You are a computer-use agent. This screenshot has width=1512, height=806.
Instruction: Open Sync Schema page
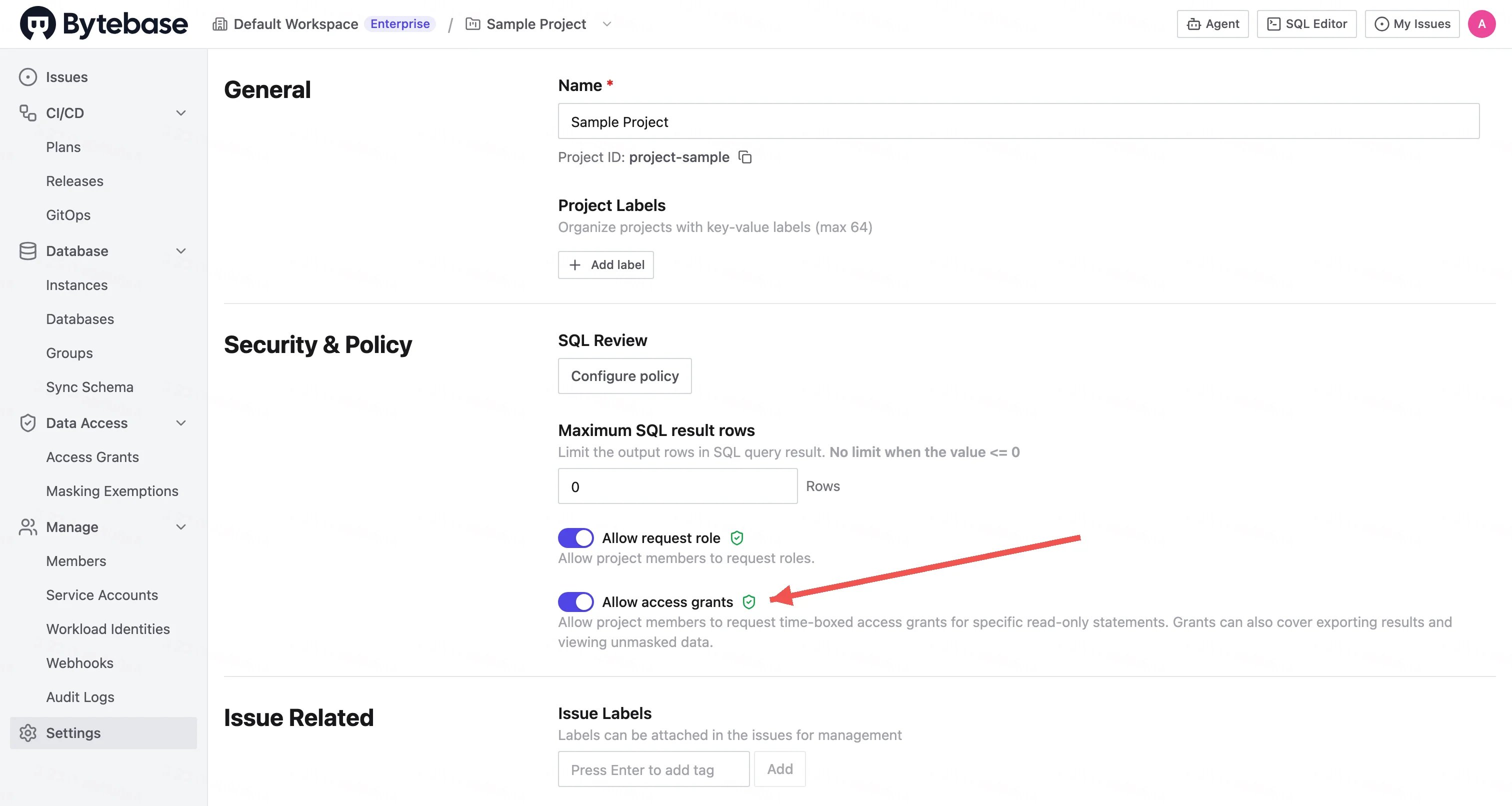click(90, 387)
